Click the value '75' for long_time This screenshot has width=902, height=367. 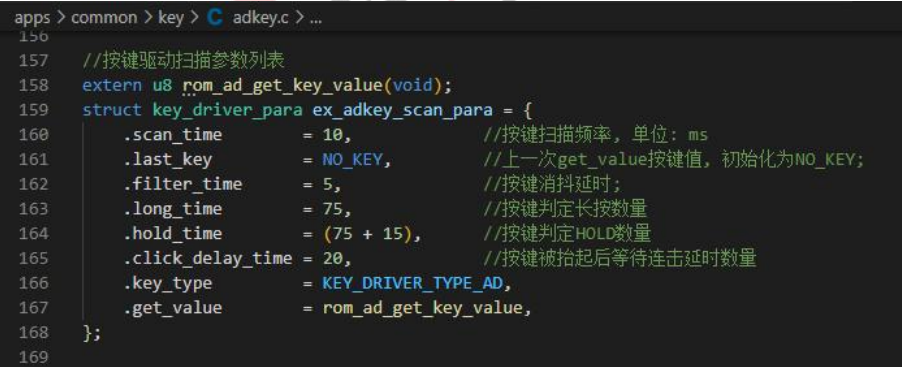[332, 209]
